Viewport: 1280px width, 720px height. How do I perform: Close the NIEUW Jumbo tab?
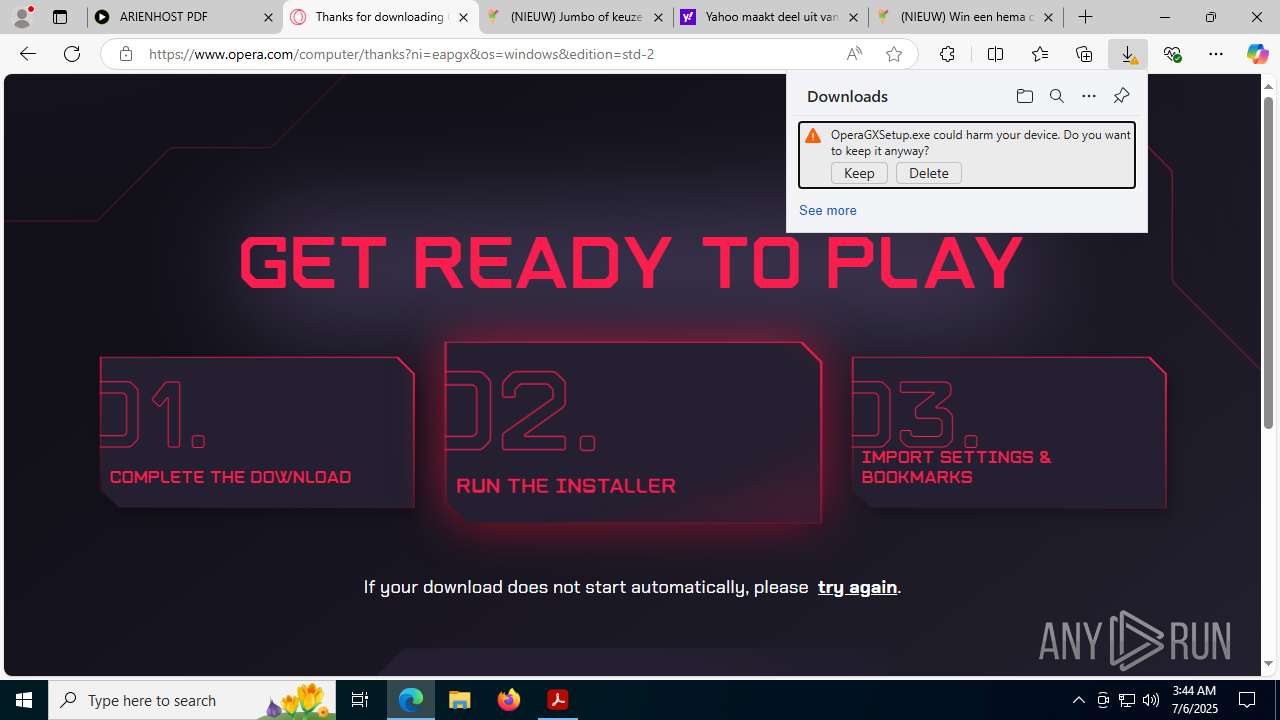[658, 17]
